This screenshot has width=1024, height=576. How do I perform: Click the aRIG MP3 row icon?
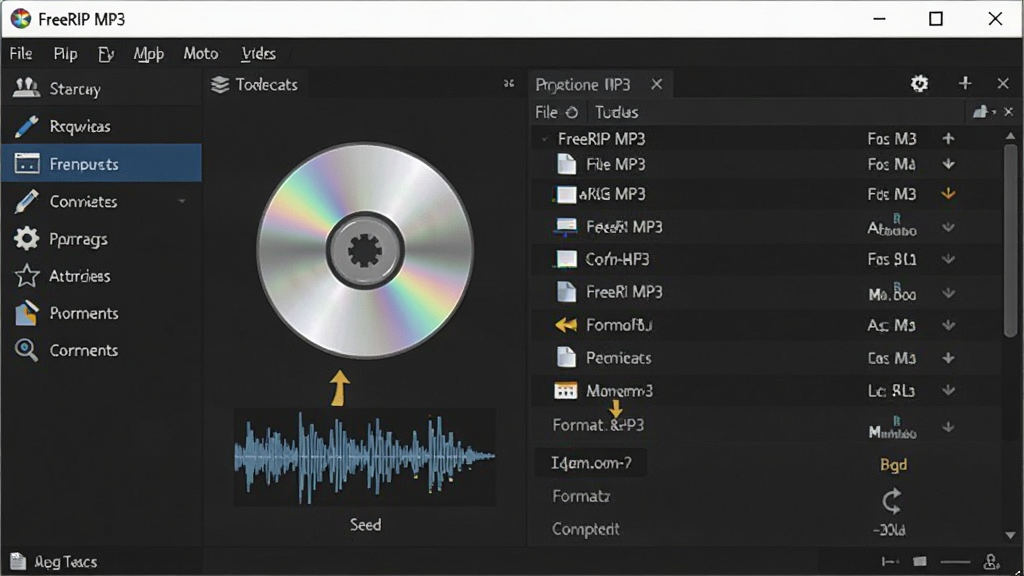tap(565, 194)
